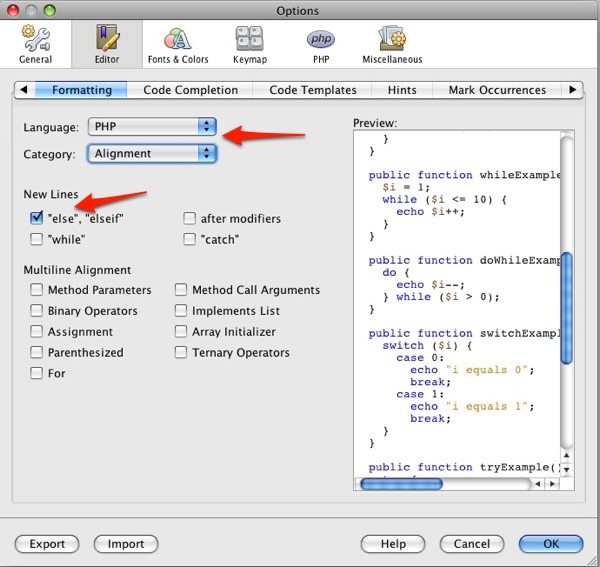Enable Method Call Arguments alignment
Viewport: 600px width, 567px height.
pyautogui.click(x=181, y=290)
